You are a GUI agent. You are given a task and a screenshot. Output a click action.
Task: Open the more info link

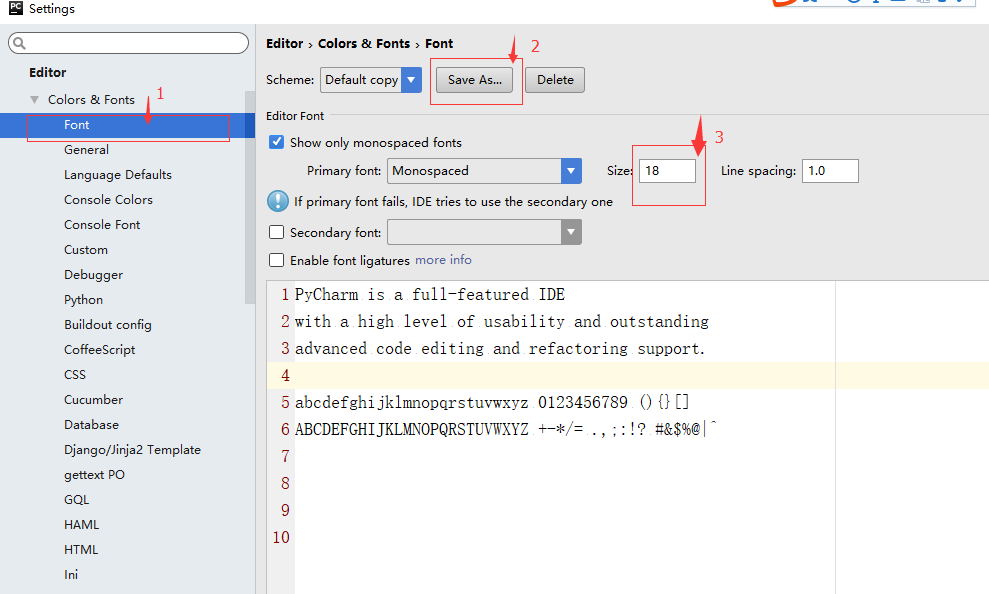tap(443, 260)
